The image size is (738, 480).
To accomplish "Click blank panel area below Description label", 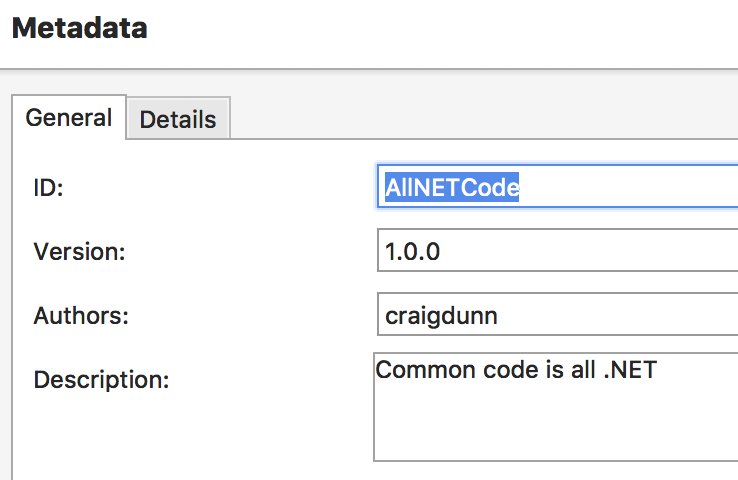I will (x=150, y=440).
